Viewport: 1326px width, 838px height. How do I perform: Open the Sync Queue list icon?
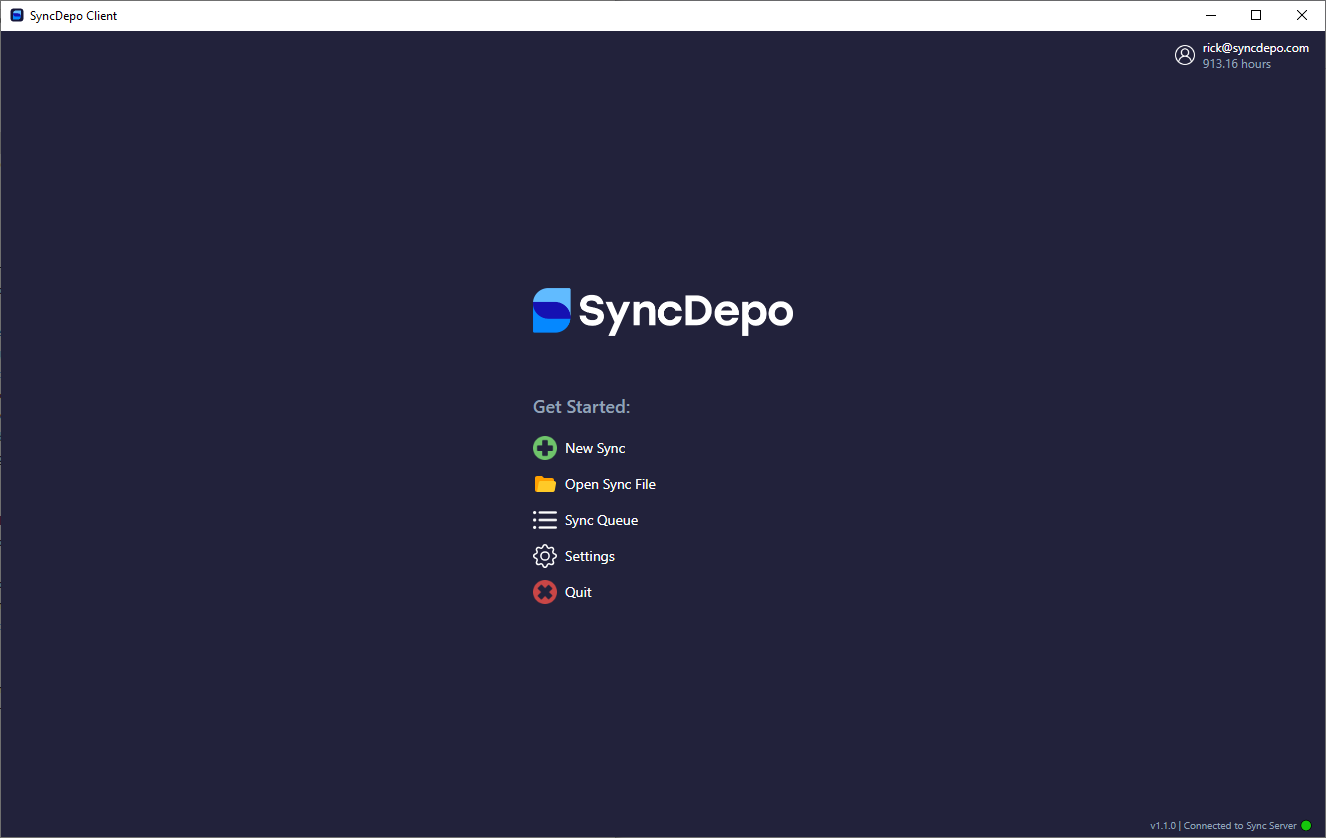click(545, 519)
